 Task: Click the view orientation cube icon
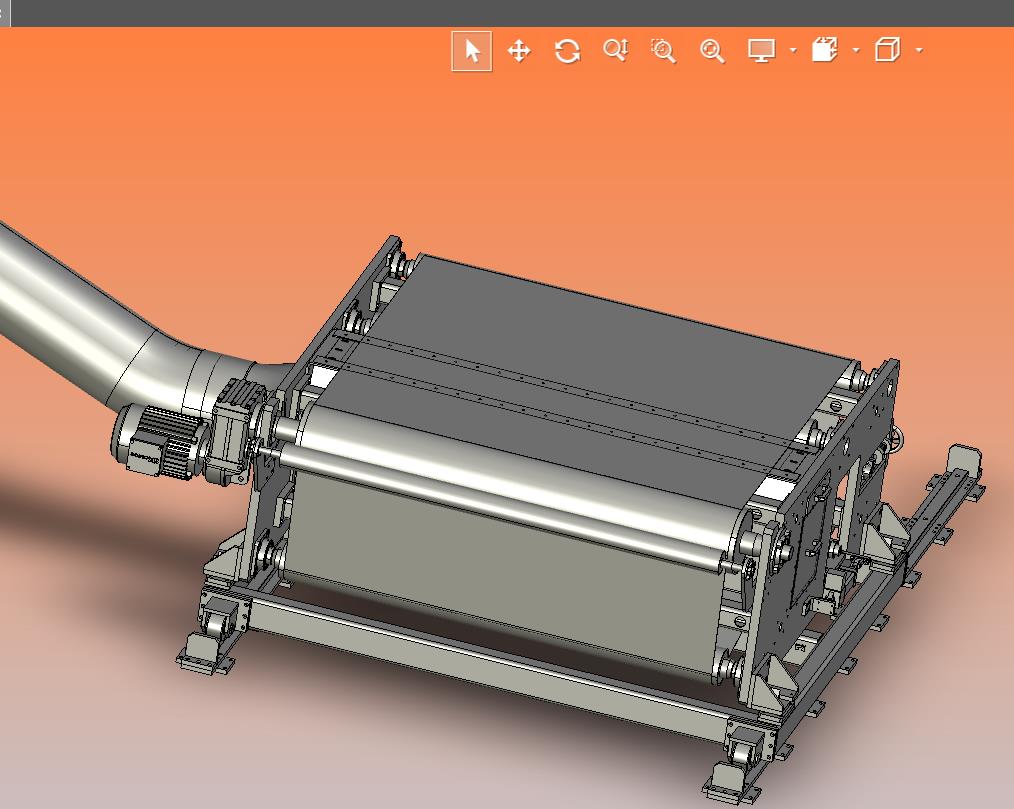(887, 50)
